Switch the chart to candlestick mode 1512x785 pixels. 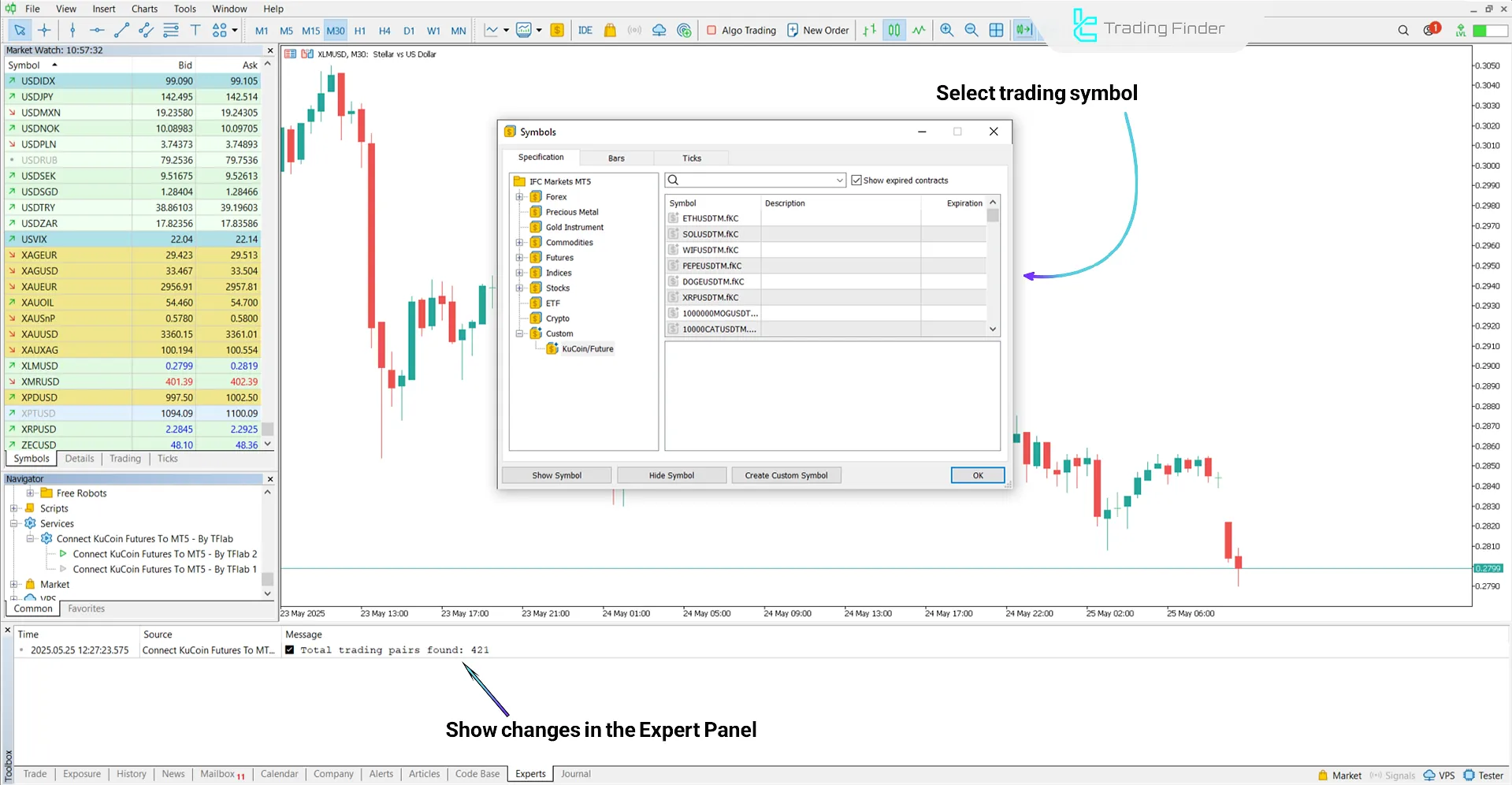(x=894, y=30)
